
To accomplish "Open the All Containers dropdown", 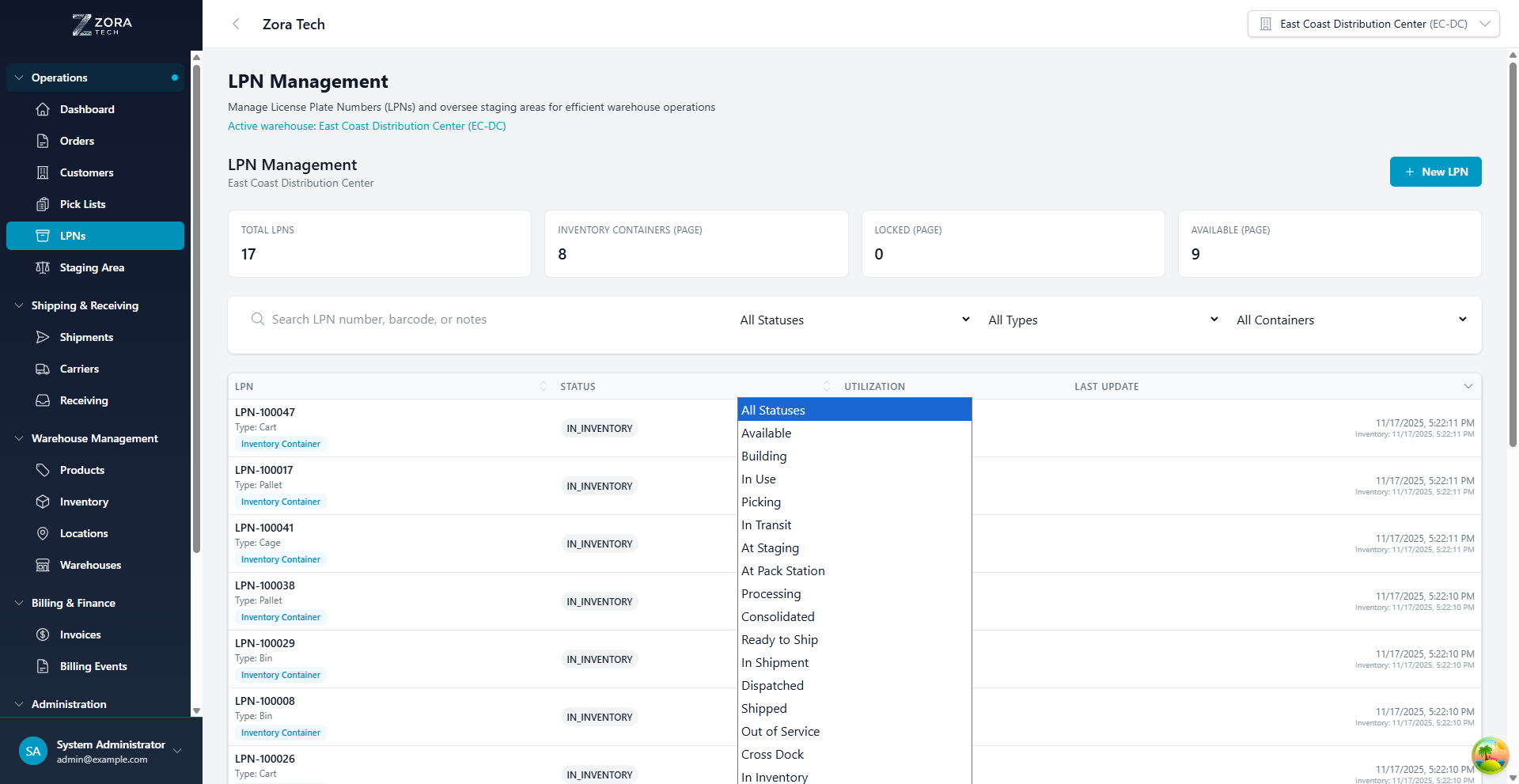I will 1351,320.
